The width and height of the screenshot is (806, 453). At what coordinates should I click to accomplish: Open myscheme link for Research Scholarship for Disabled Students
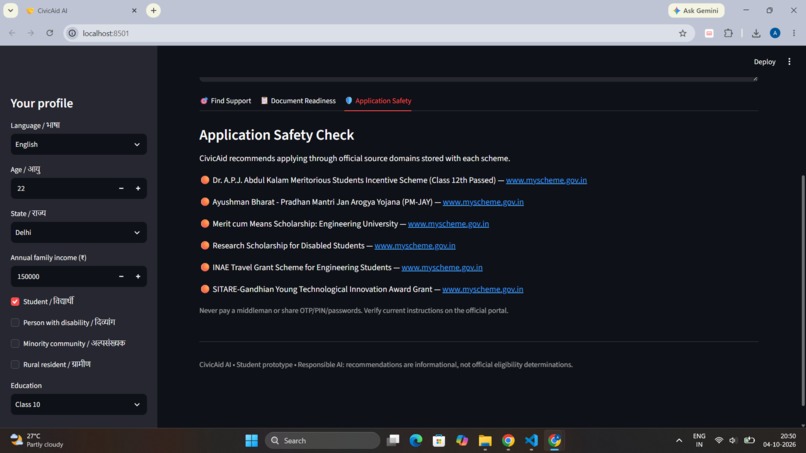[x=415, y=246]
